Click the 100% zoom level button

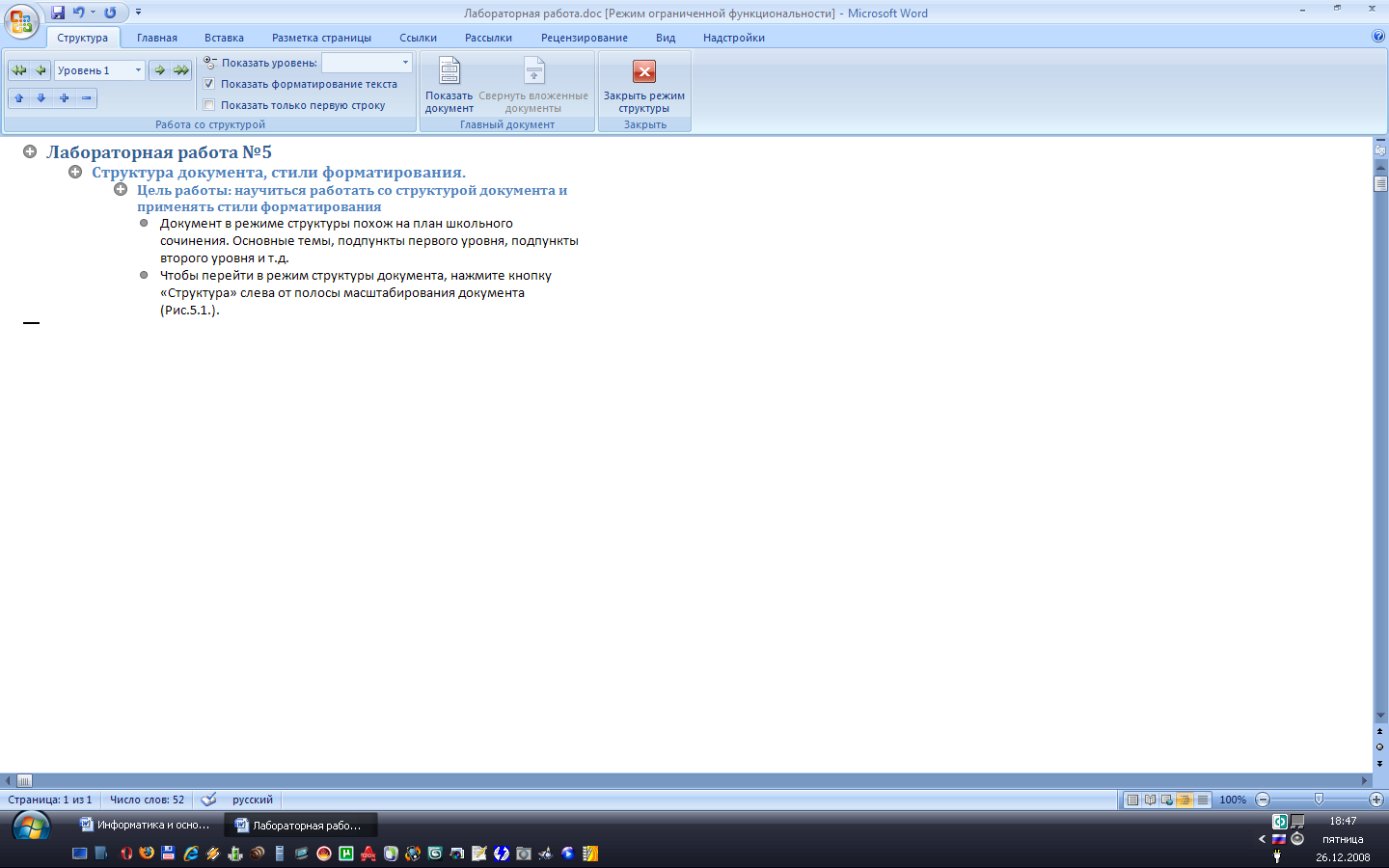pos(1233,800)
